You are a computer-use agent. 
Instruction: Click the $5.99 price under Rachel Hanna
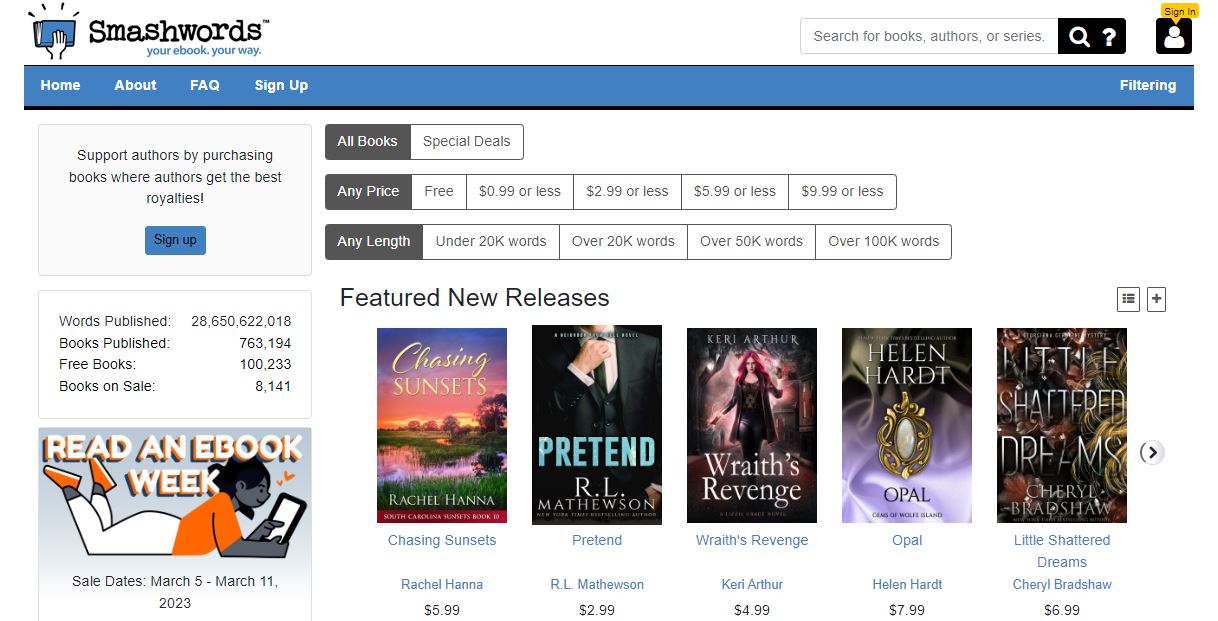(442, 610)
